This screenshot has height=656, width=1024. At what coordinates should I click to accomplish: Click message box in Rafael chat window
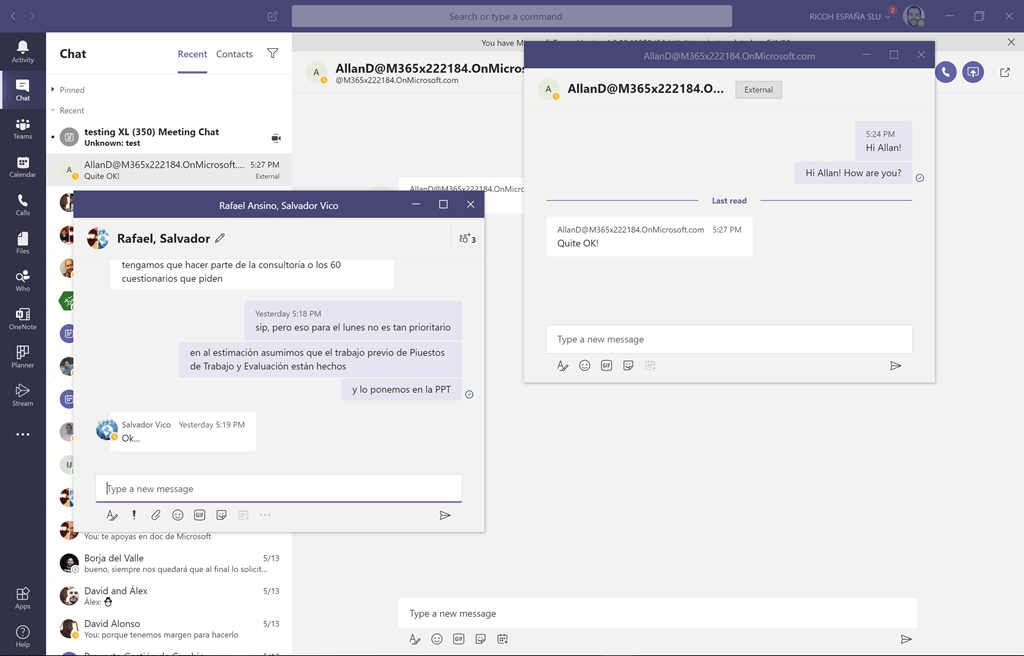(x=278, y=489)
